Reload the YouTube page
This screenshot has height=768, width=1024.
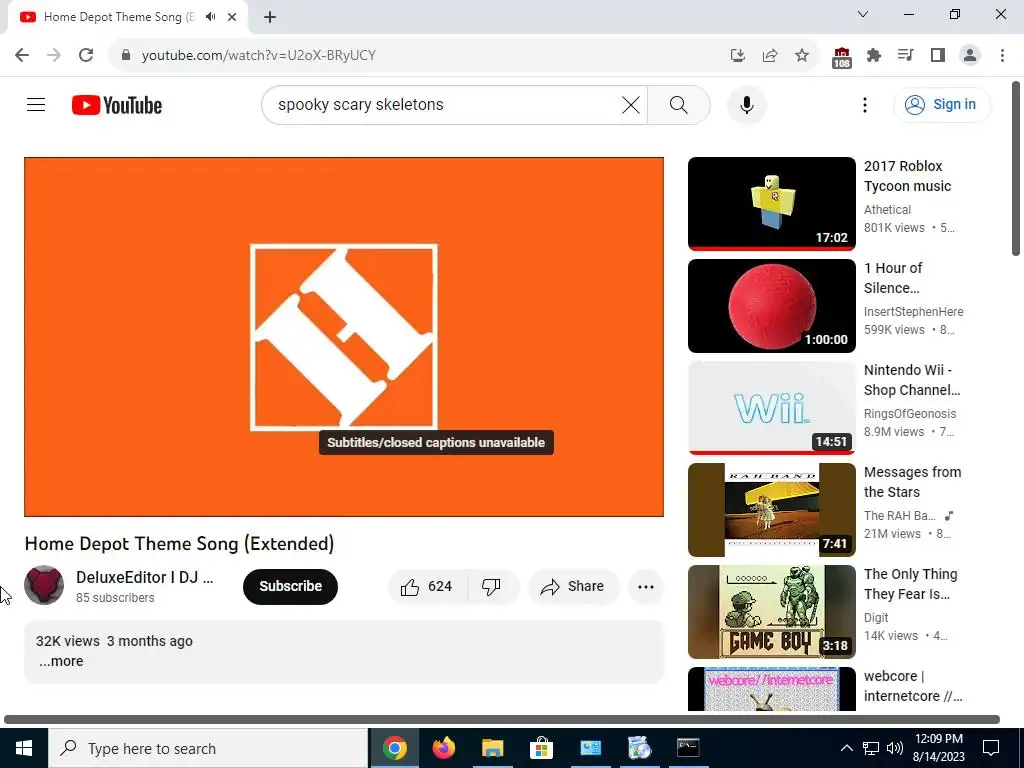tap(86, 55)
